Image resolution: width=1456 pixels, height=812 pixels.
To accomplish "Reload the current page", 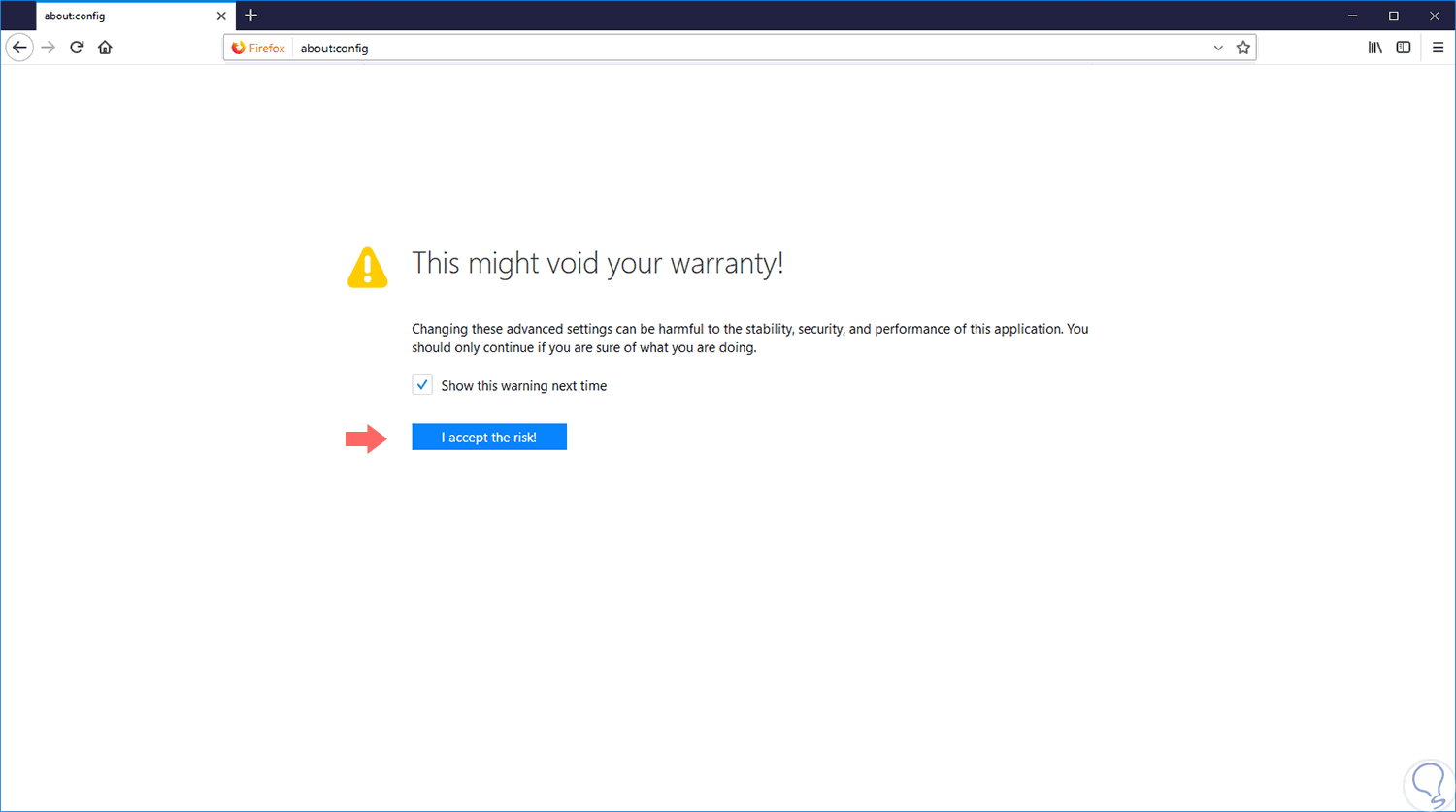I will pos(77,48).
